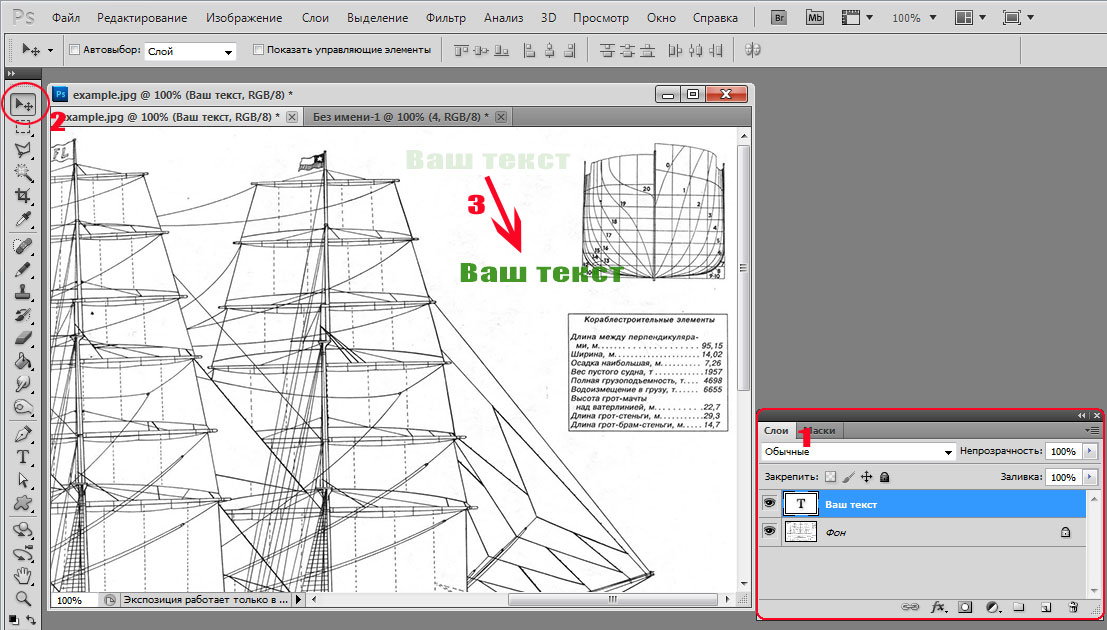Open the Фильтр menu
This screenshot has width=1107, height=630.
pyautogui.click(x=445, y=18)
